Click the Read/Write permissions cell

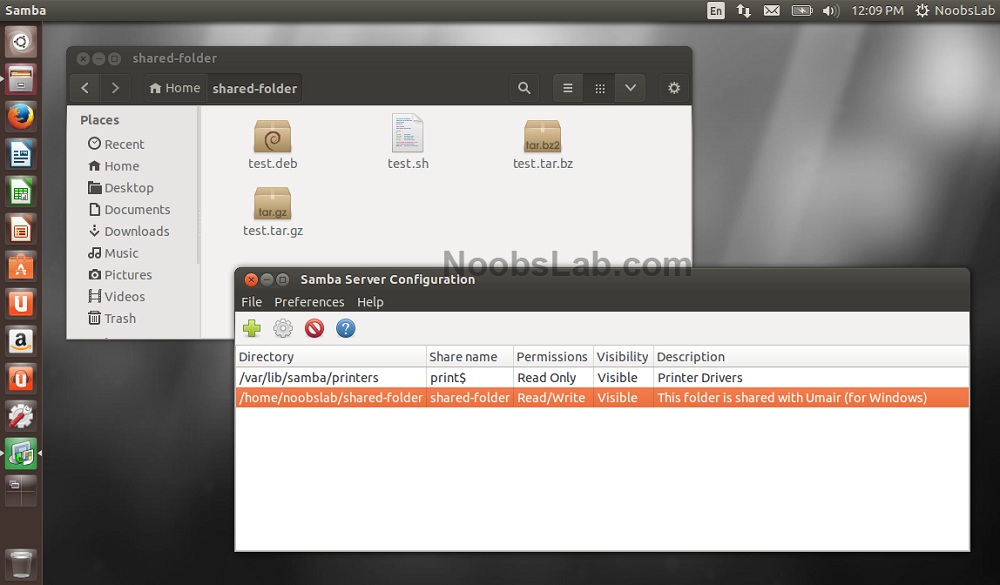pos(551,397)
